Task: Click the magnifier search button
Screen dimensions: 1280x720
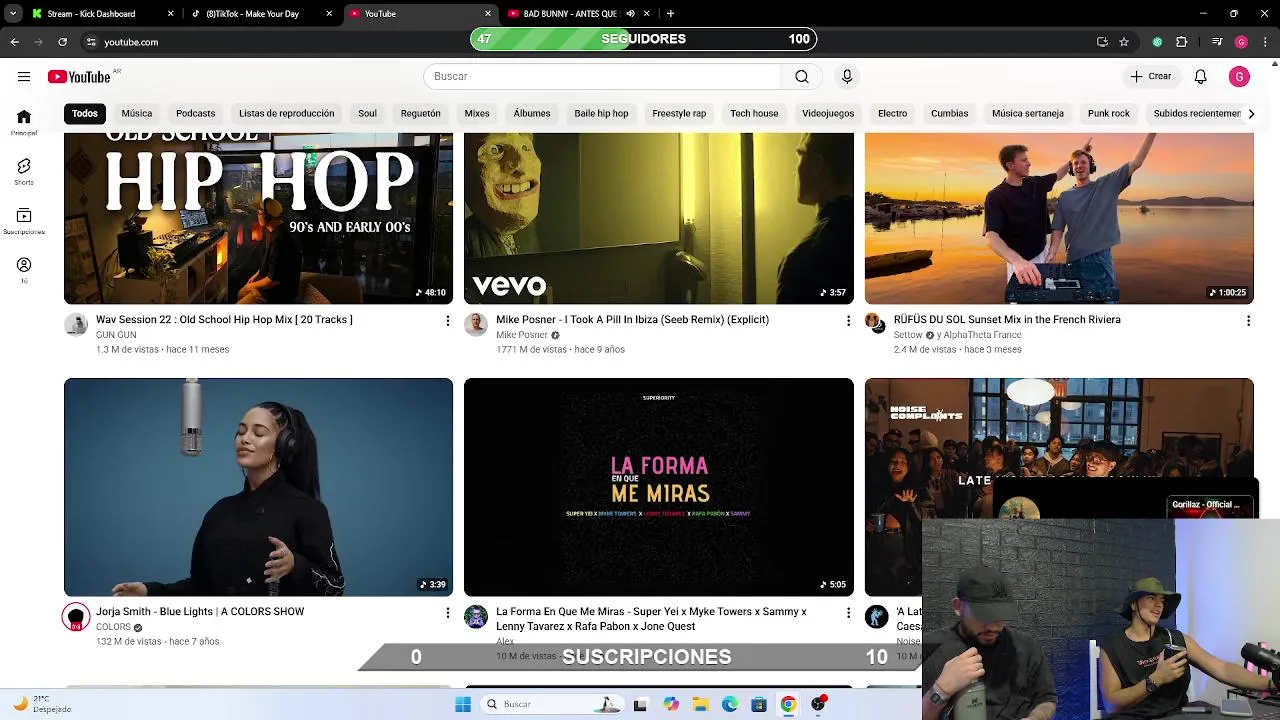Action: pyautogui.click(x=801, y=76)
